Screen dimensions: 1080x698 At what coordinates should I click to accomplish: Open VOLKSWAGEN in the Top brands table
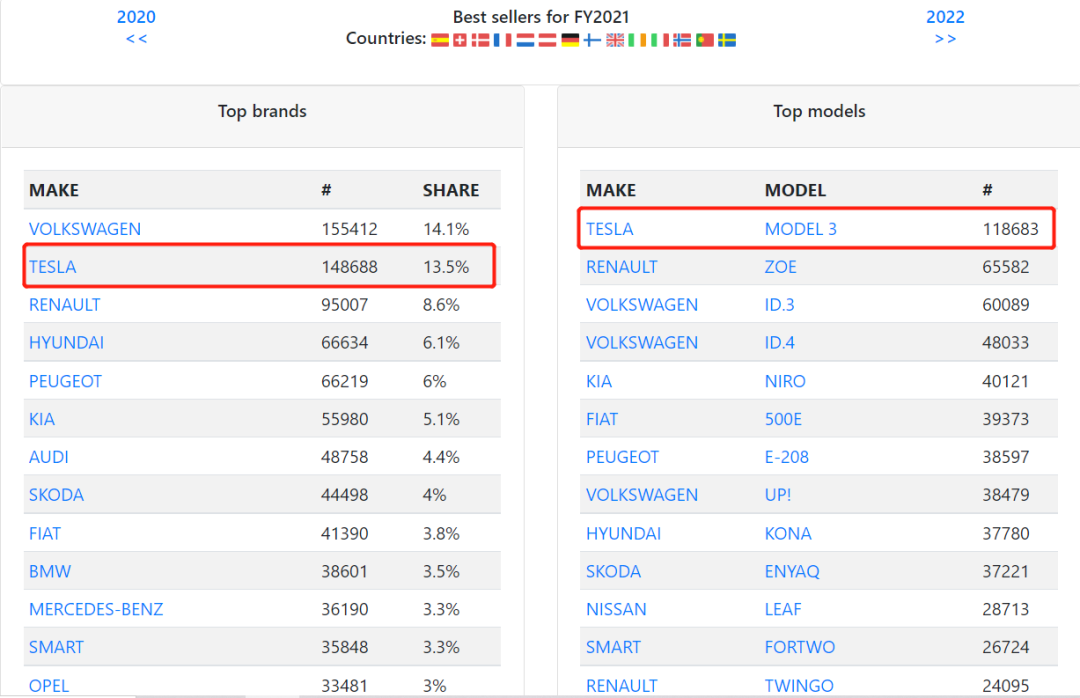coord(85,229)
